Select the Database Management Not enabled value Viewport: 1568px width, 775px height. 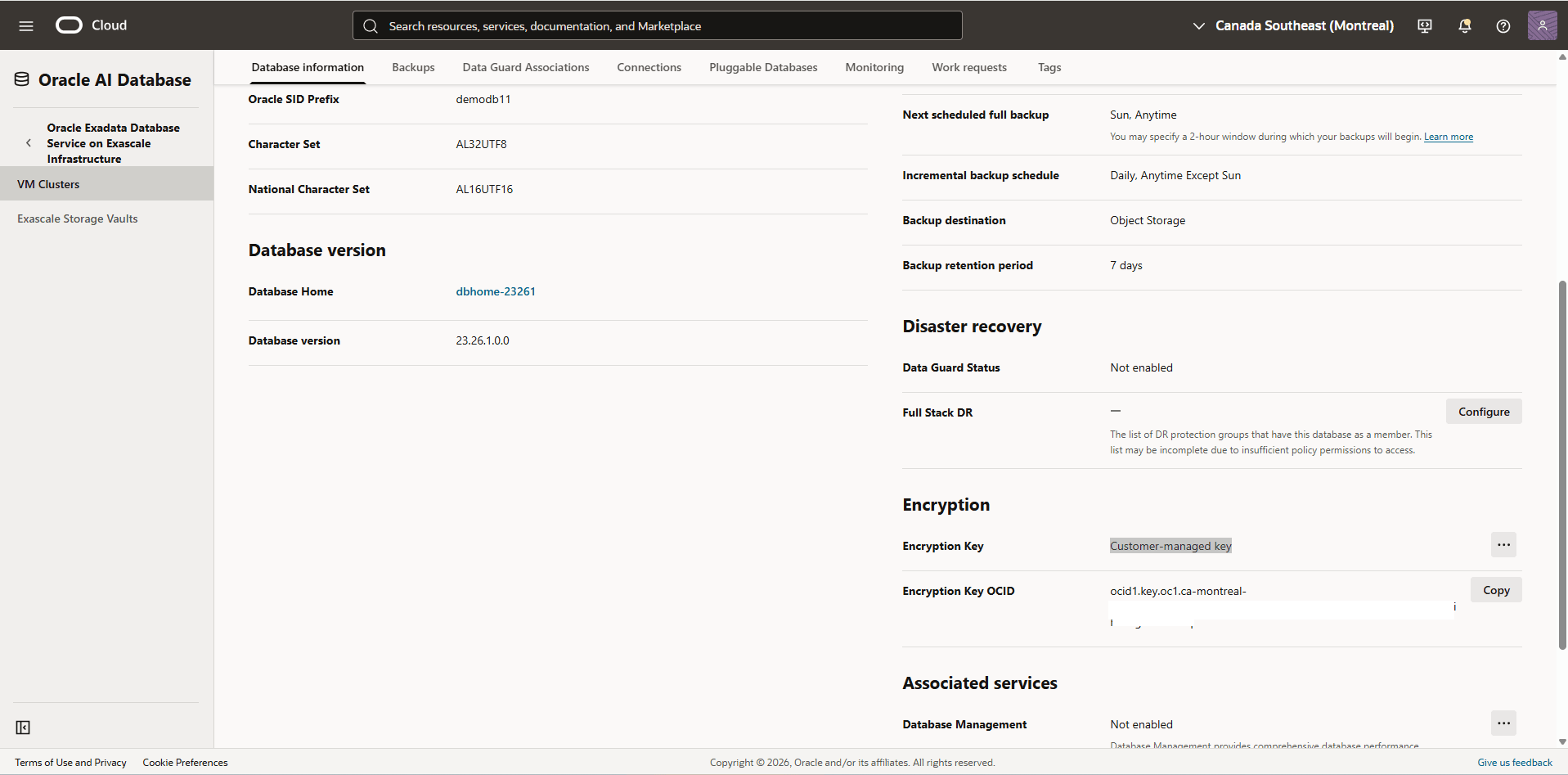(1141, 724)
